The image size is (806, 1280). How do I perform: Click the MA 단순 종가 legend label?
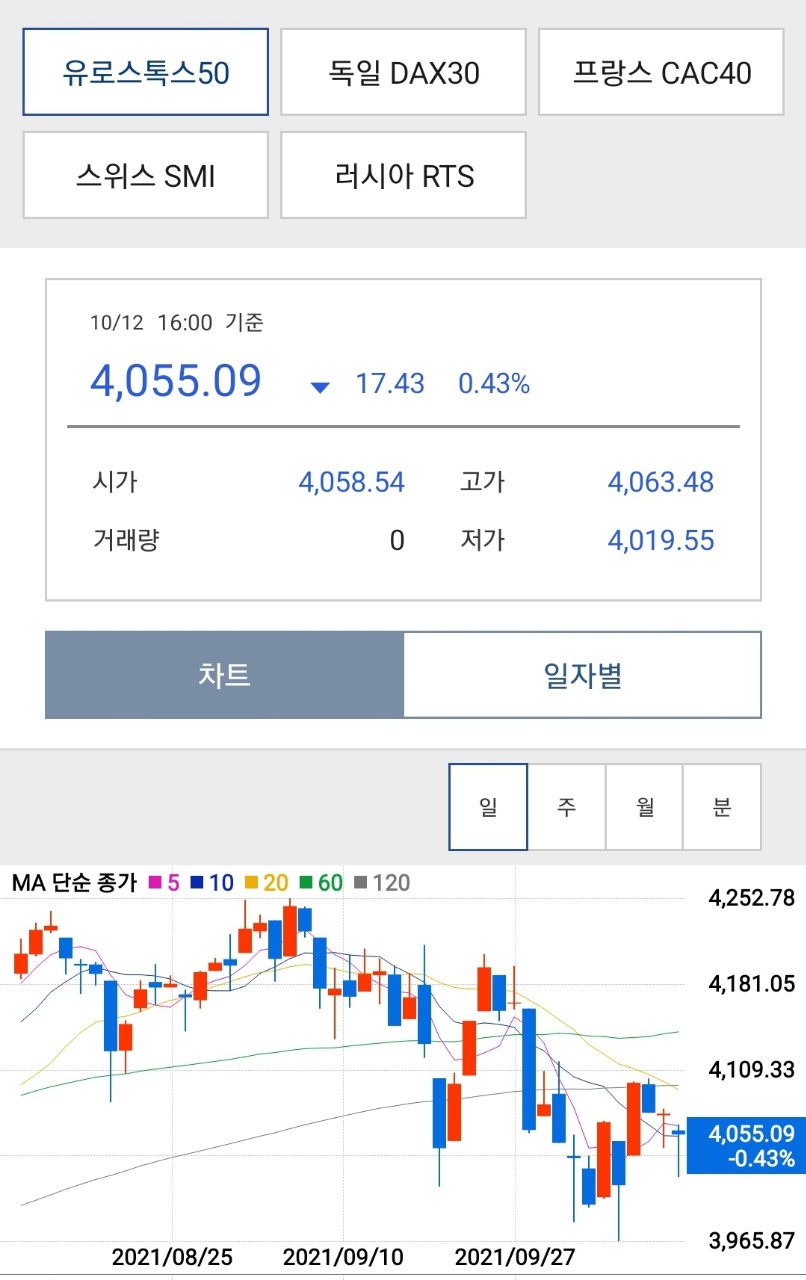coord(76,883)
